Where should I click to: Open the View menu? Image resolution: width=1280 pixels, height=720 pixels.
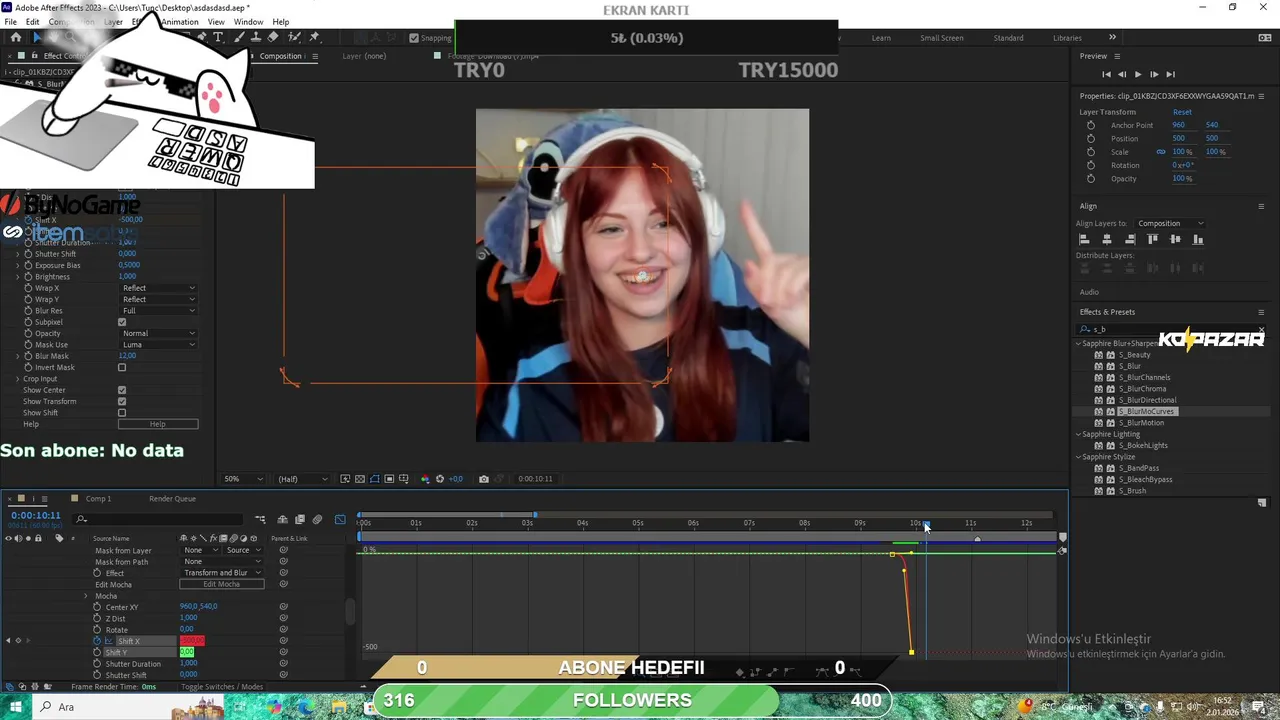click(x=216, y=22)
